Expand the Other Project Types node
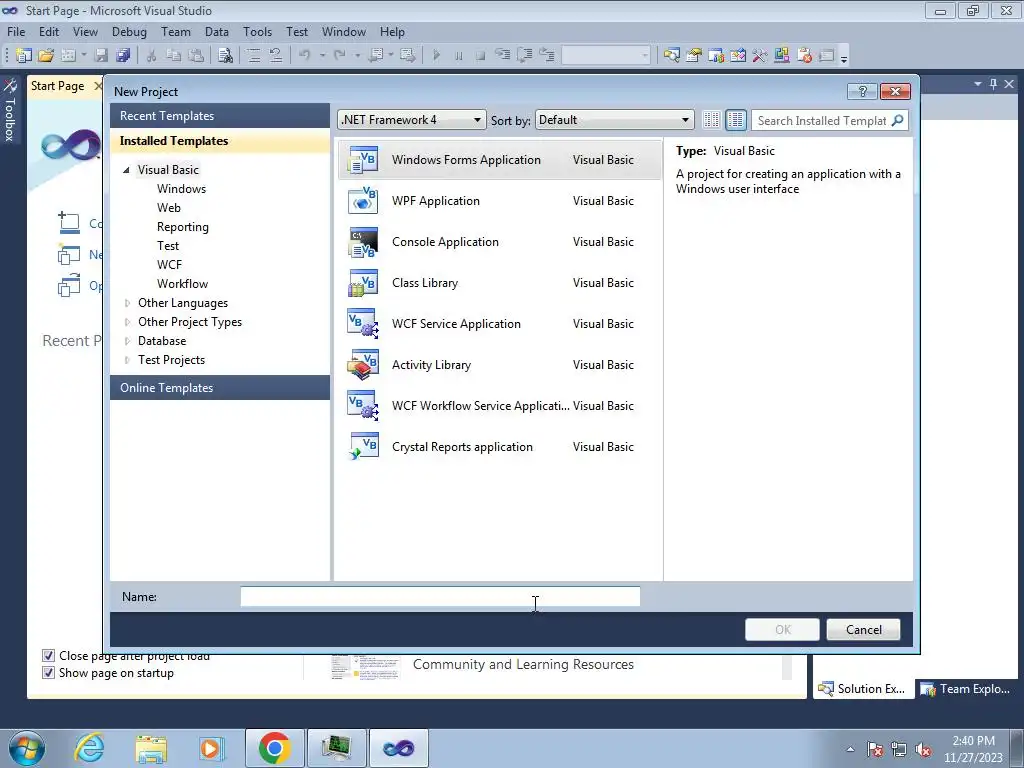 127,321
